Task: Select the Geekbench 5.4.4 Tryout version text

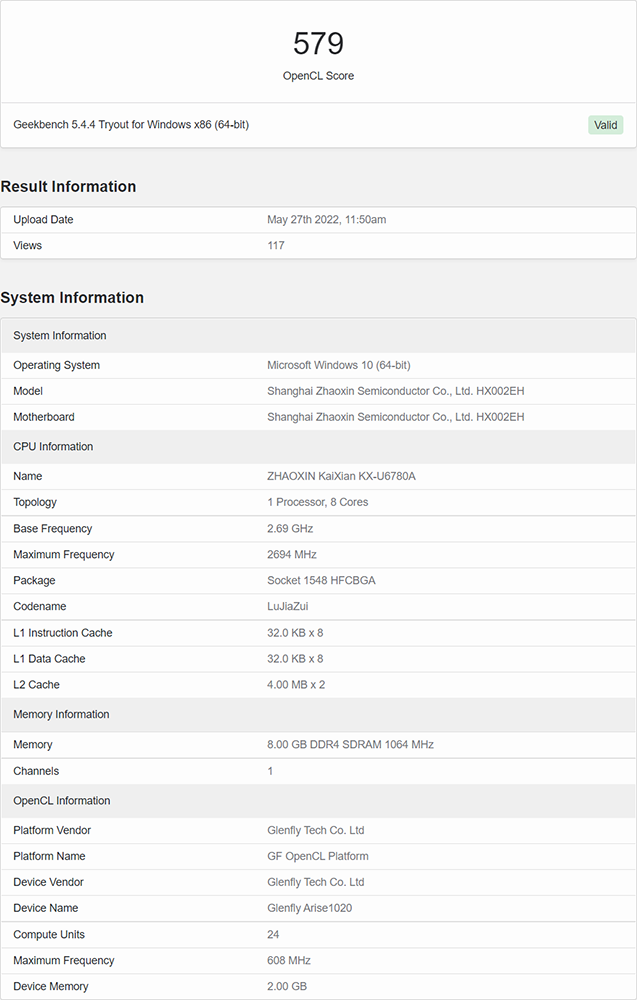Action: point(131,125)
